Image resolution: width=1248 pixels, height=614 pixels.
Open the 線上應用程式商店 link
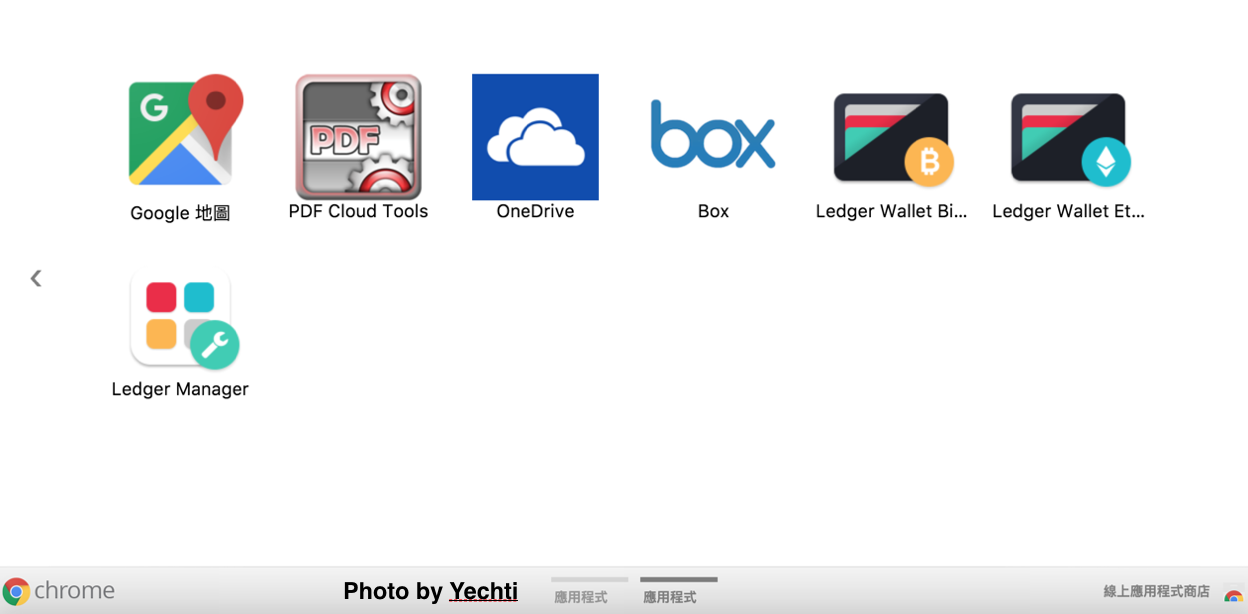pyautogui.click(x=1156, y=592)
